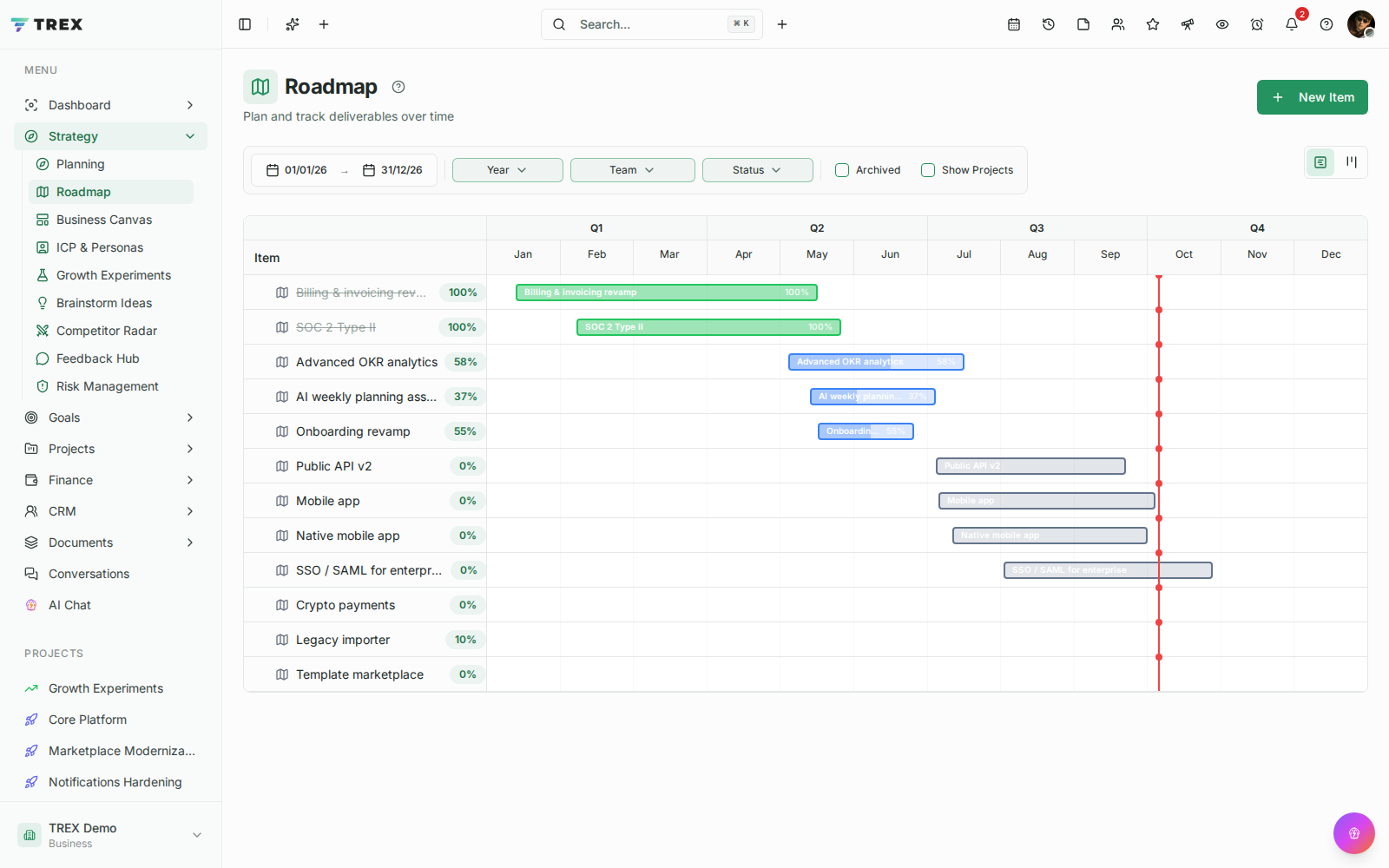Open the notes document icon in top bar
The height and width of the screenshot is (868, 1389).
click(x=1083, y=24)
